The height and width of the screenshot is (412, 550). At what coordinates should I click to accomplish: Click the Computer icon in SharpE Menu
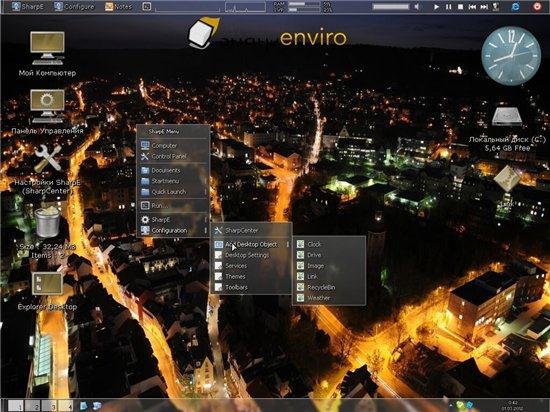[145, 145]
